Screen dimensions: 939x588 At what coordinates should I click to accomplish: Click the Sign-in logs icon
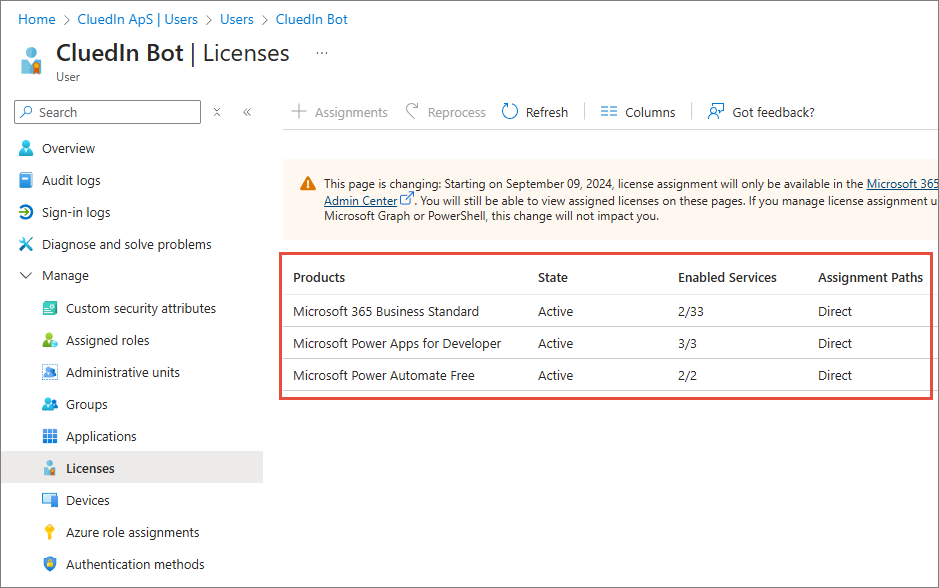[26, 212]
